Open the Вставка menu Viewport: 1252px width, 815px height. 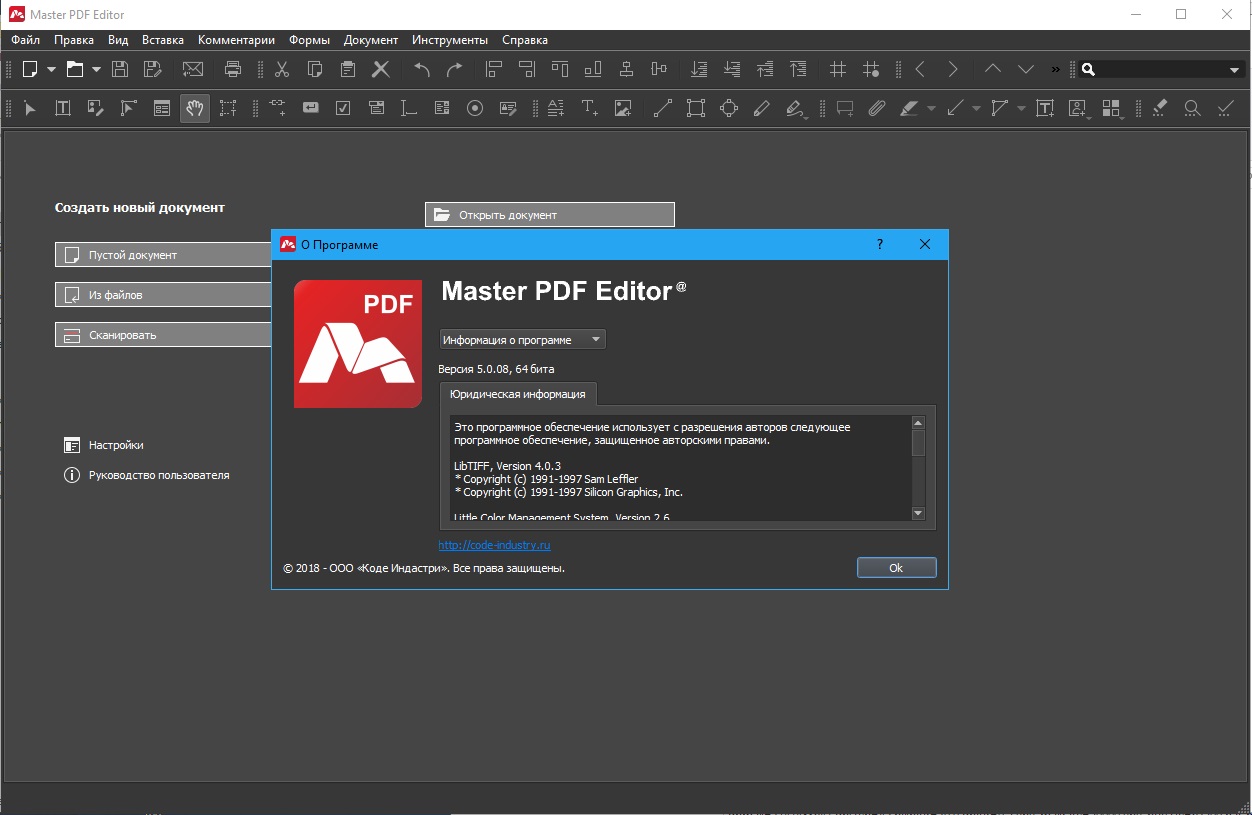[x=163, y=40]
